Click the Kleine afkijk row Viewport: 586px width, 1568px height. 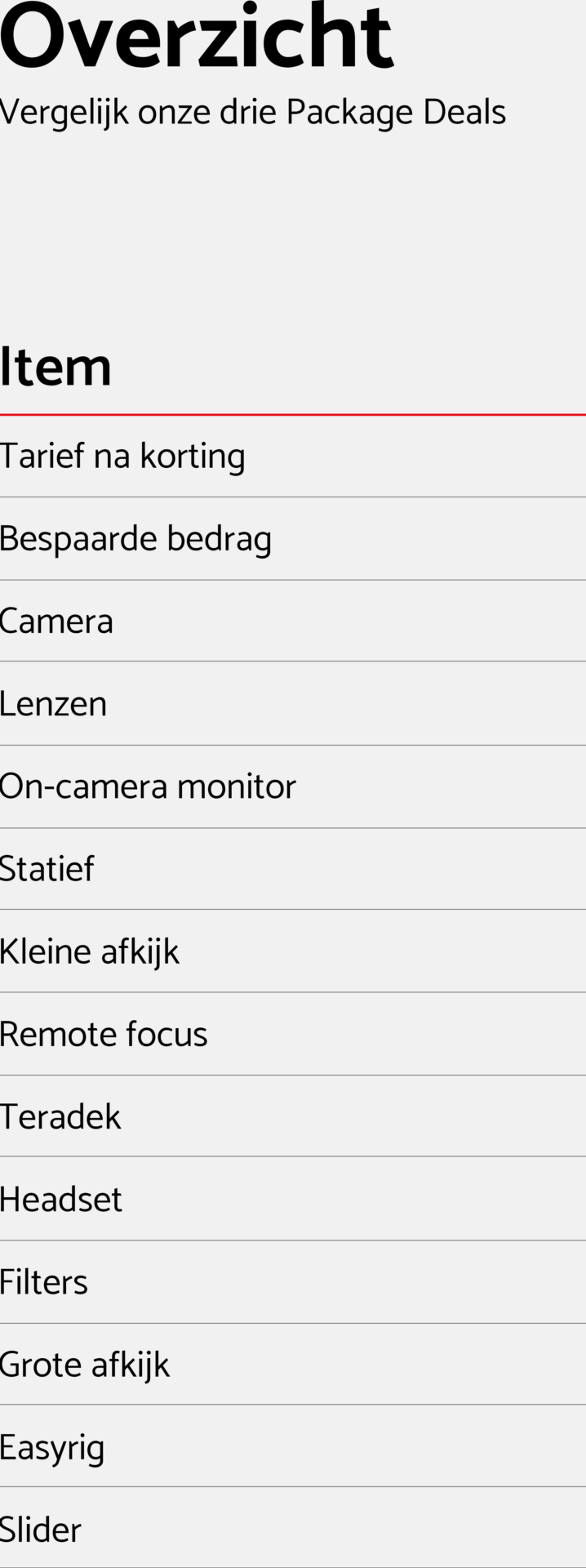[x=90, y=951]
